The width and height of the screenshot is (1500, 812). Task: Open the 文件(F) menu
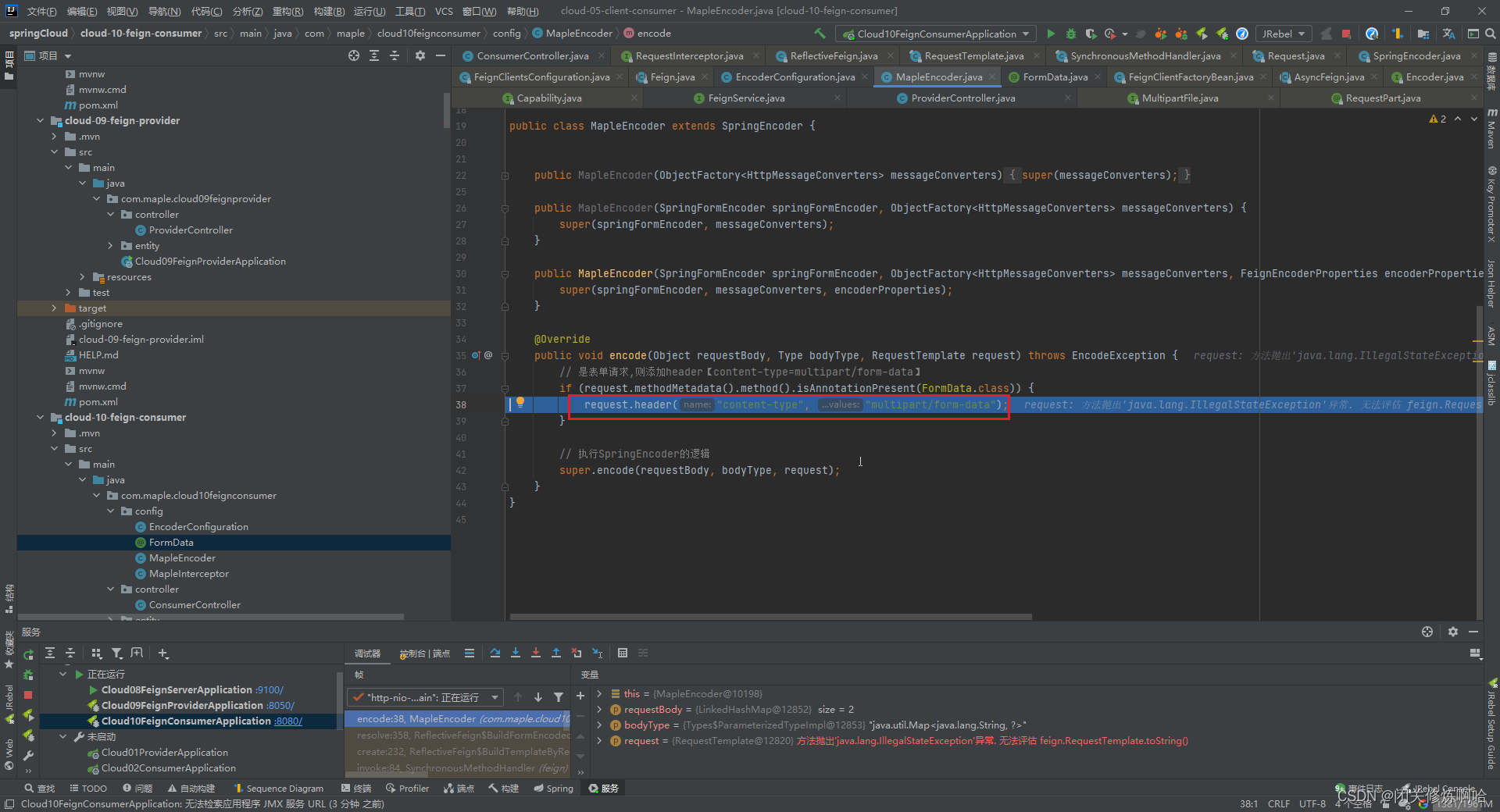click(41, 11)
